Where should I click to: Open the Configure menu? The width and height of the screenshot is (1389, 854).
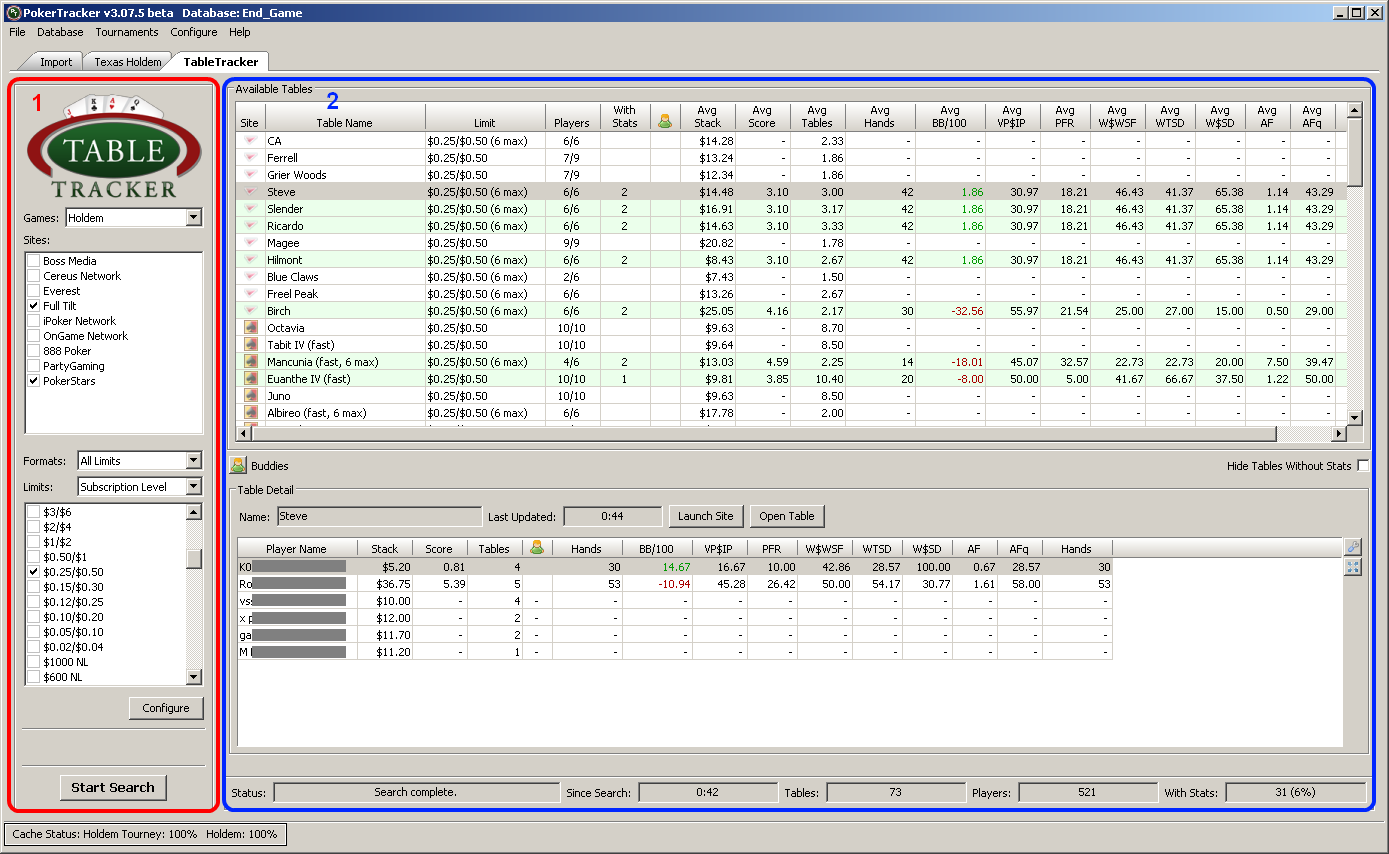pyautogui.click(x=194, y=32)
